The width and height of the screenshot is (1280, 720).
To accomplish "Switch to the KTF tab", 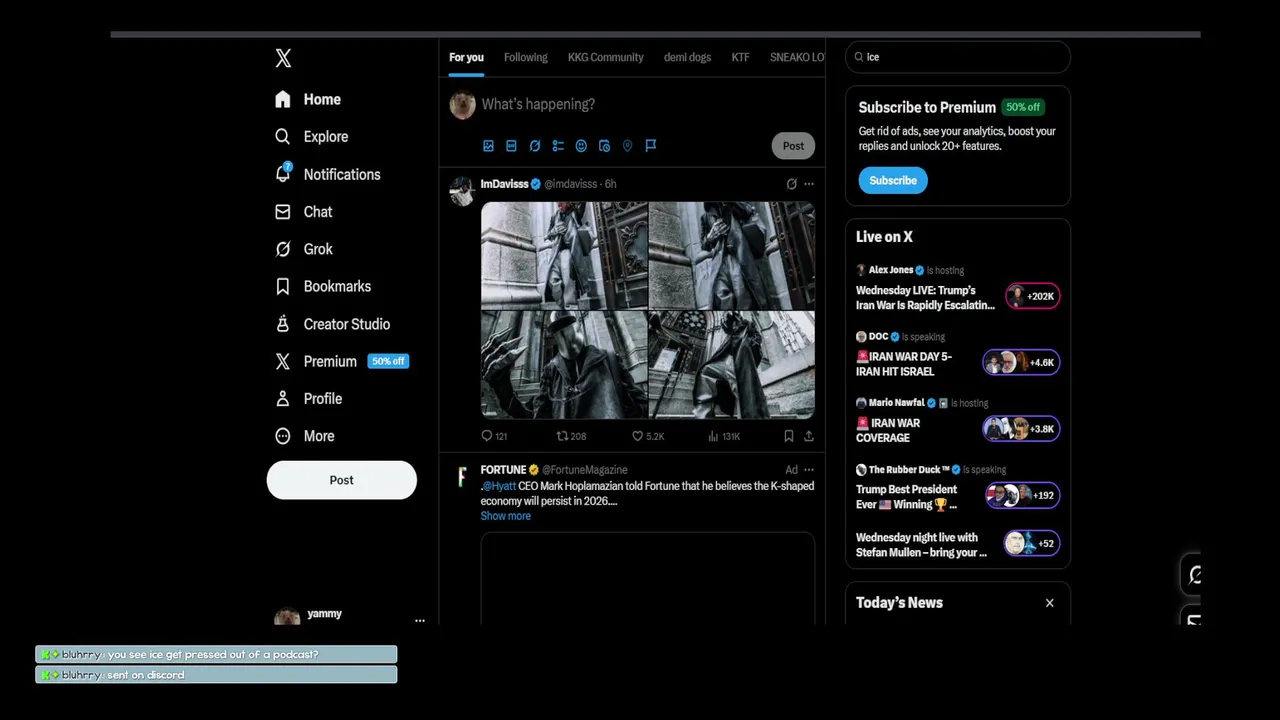I will [740, 57].
